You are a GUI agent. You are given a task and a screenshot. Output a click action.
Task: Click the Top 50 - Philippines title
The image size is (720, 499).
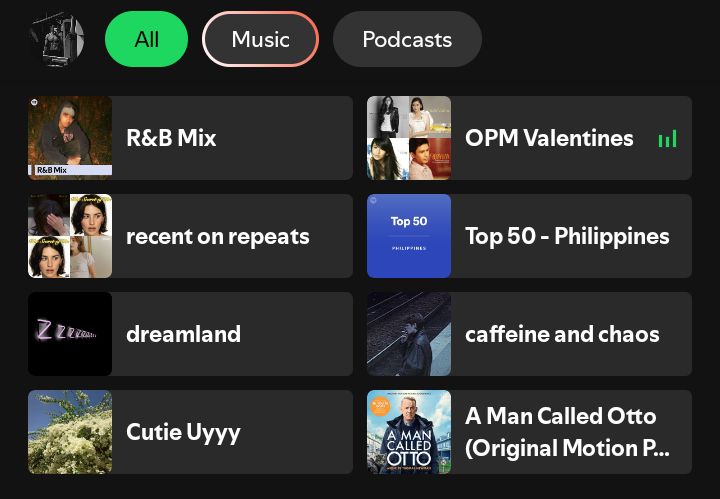point(567,236)
